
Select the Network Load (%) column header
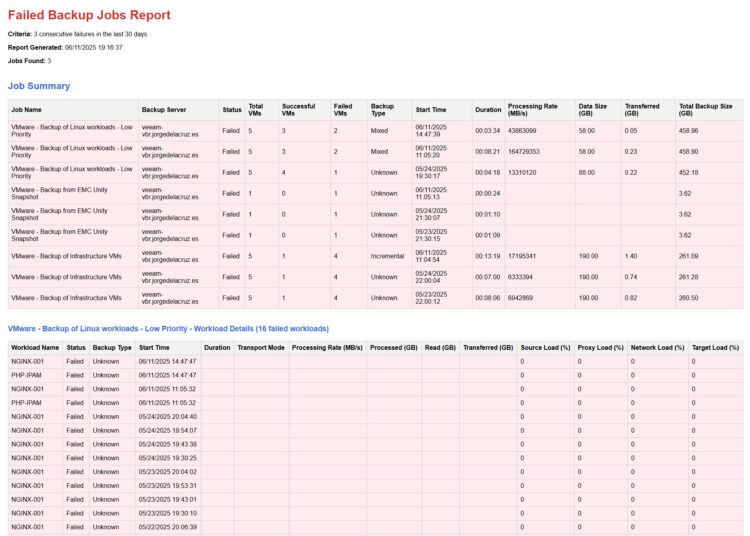point(658,347)
